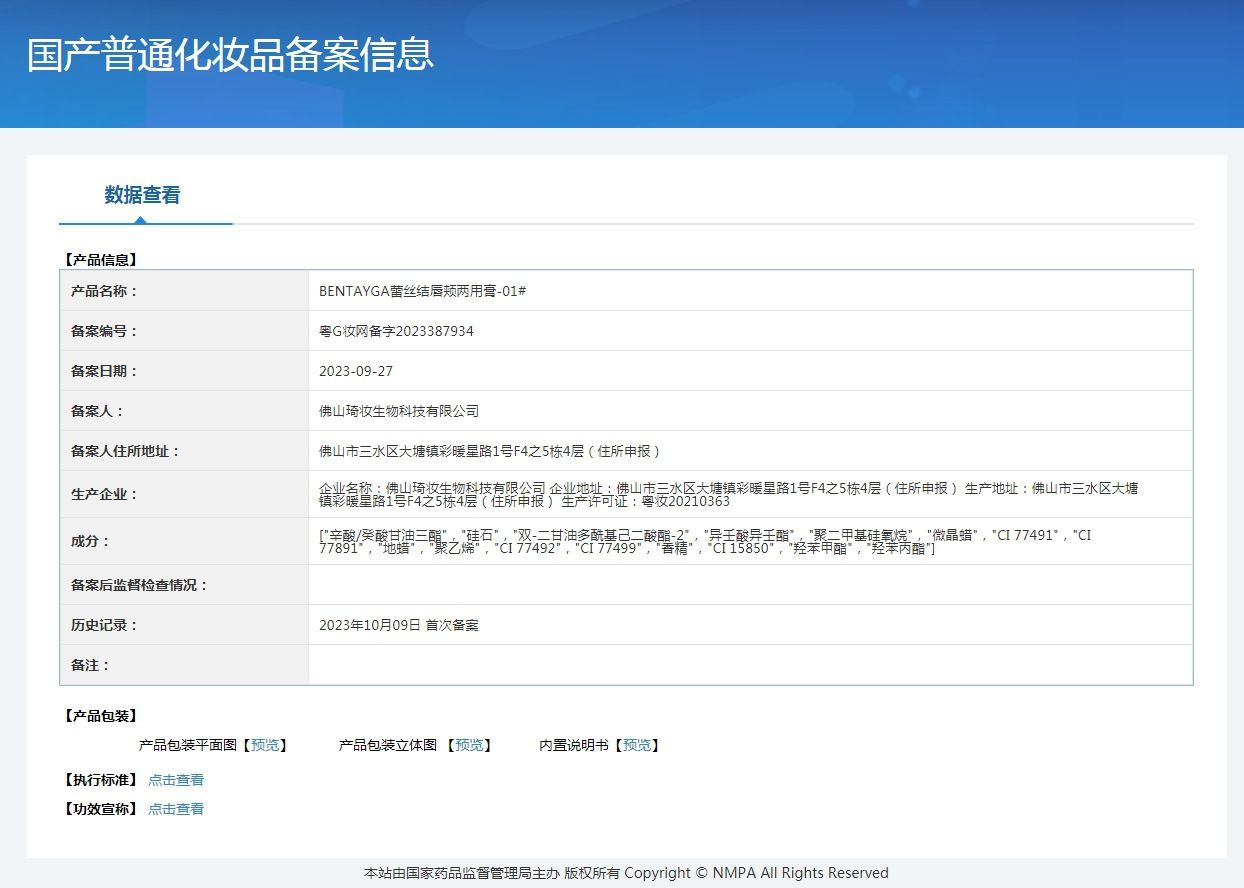Open 预览 link for 产品包装平面图
1244x888 pixels.
click(265, 745)
